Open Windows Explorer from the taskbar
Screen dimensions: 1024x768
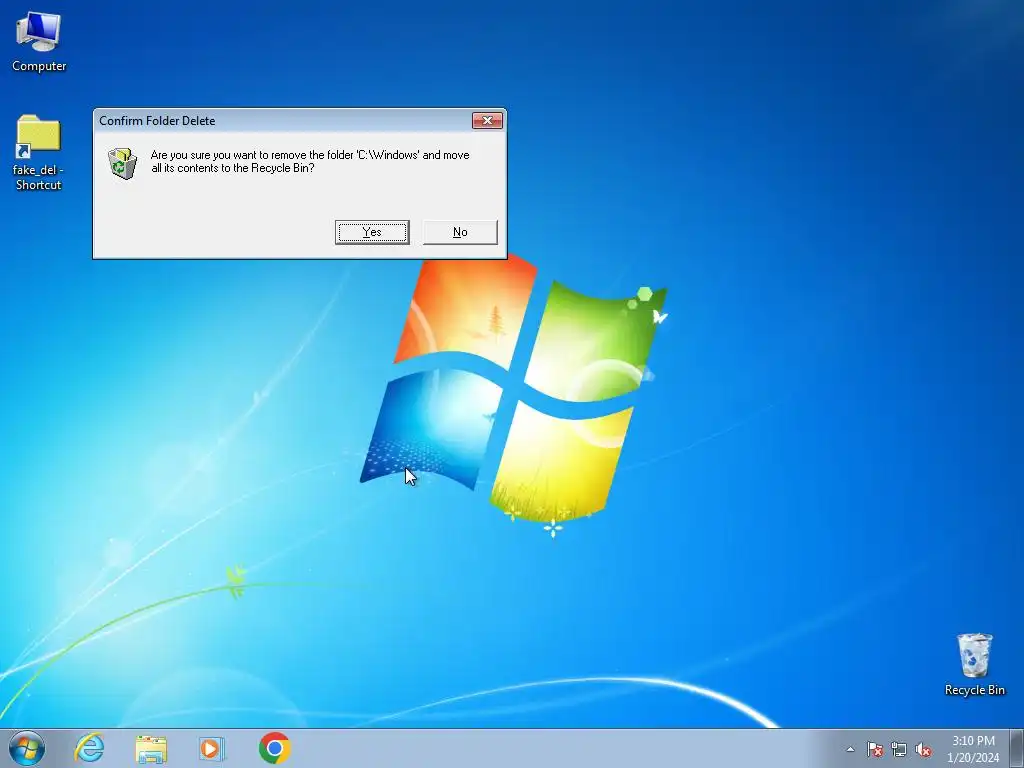pos(151,749)
